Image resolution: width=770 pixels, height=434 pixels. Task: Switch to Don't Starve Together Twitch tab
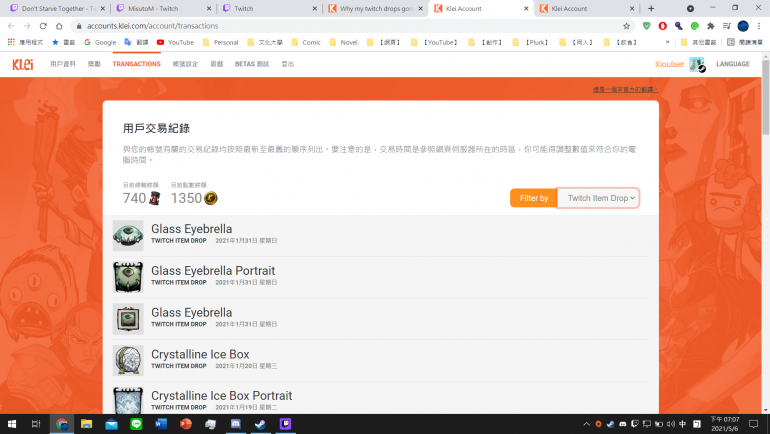(x=56, y=8)
